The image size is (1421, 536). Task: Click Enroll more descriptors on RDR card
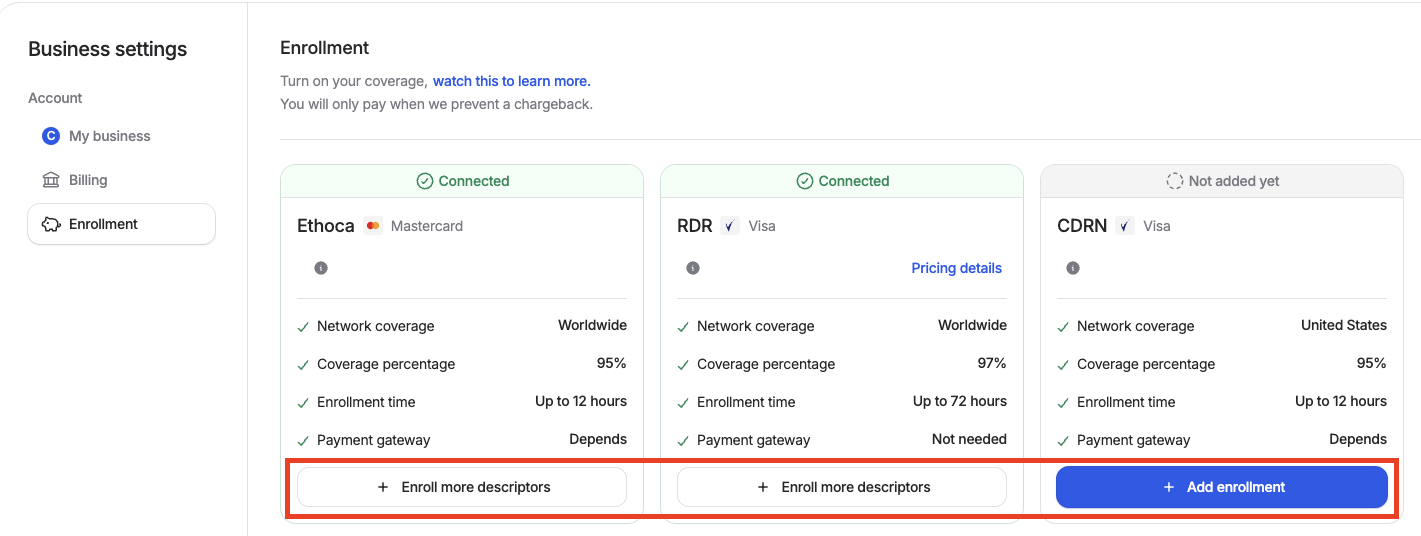point(842,487)
